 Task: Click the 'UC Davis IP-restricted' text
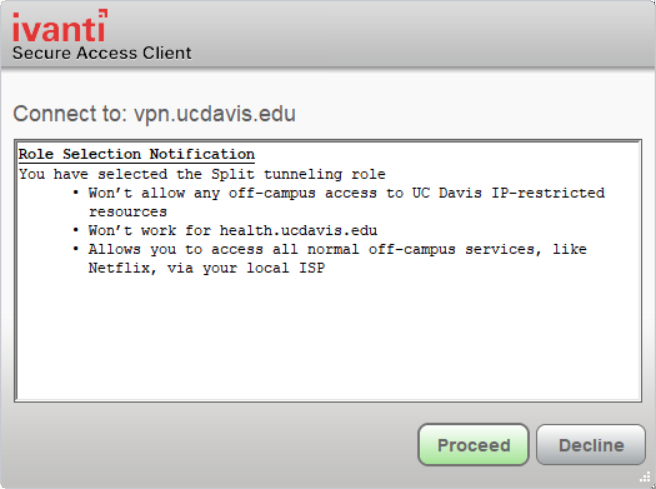click(508, 193)
